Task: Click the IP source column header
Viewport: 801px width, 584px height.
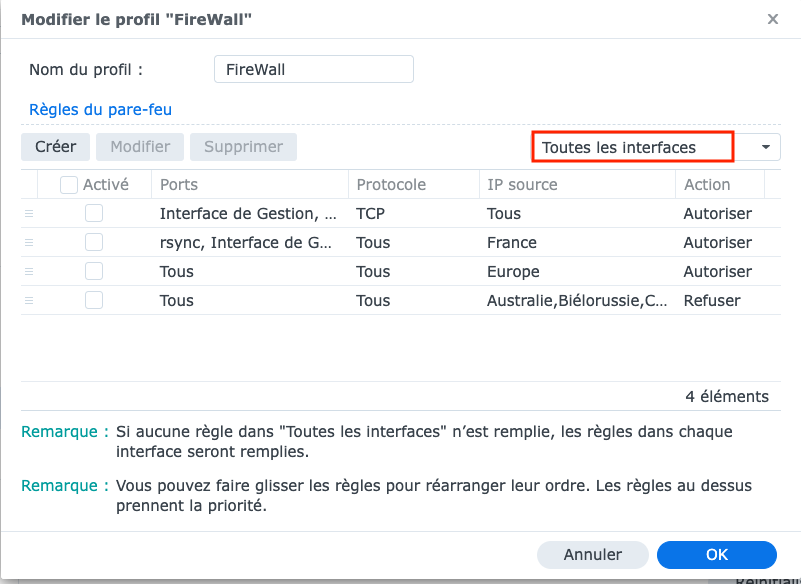Action: (577, 184)
